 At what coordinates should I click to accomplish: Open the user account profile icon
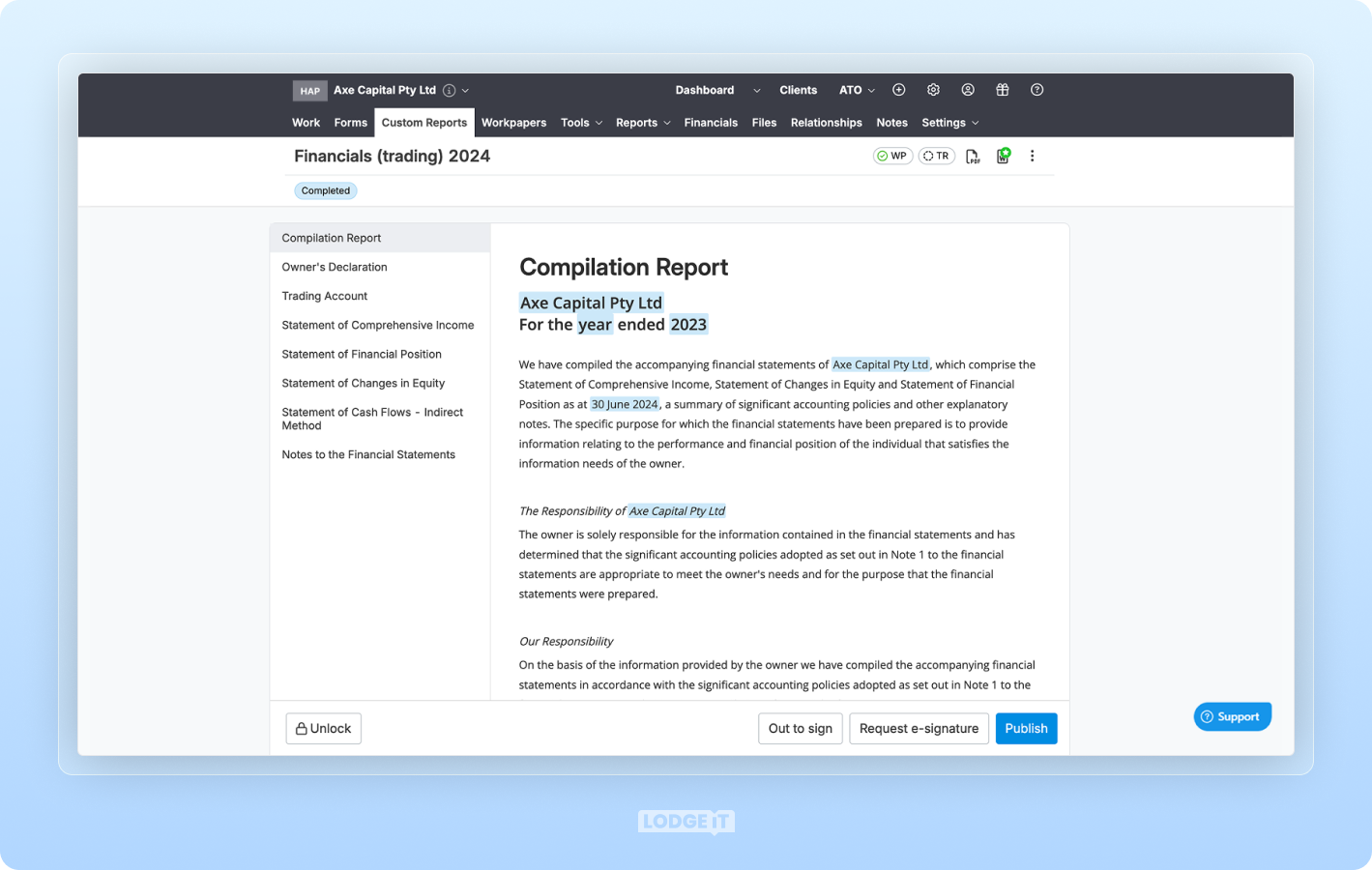coord(968,89)
